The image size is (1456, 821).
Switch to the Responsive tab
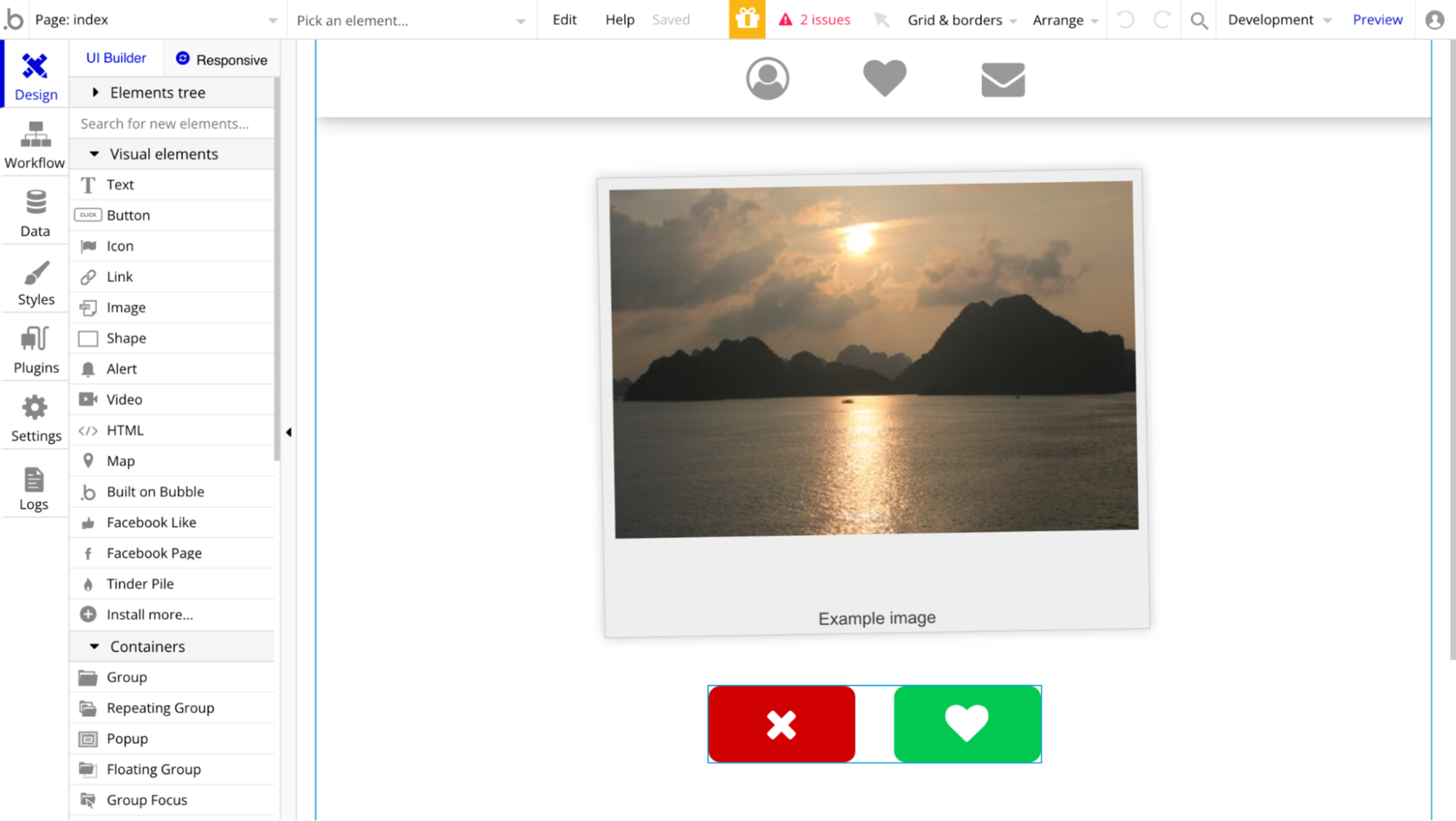222,59
